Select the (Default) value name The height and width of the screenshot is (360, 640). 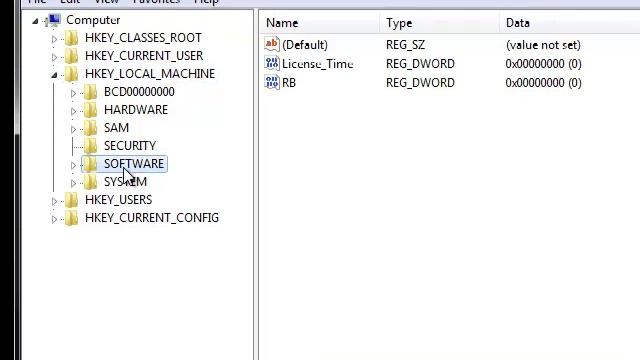(305, 45)
